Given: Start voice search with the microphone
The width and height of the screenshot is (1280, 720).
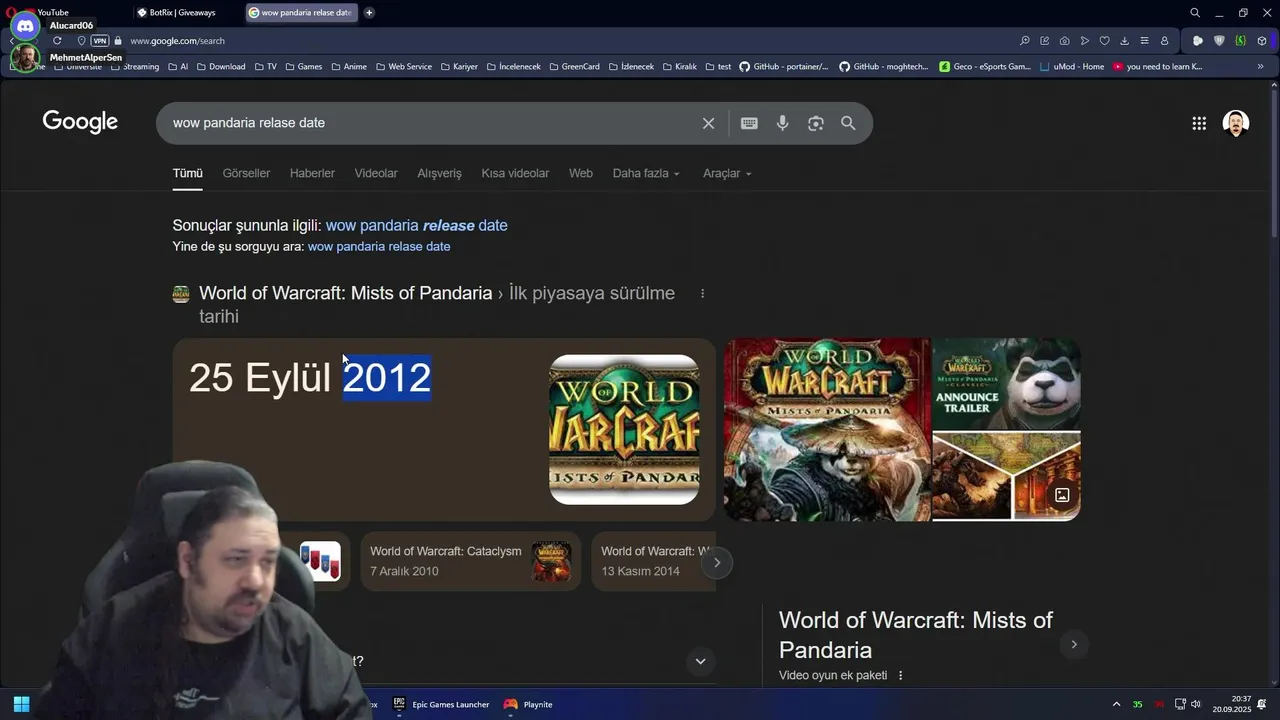Looking at the screenshot, I should coord(782,123).
